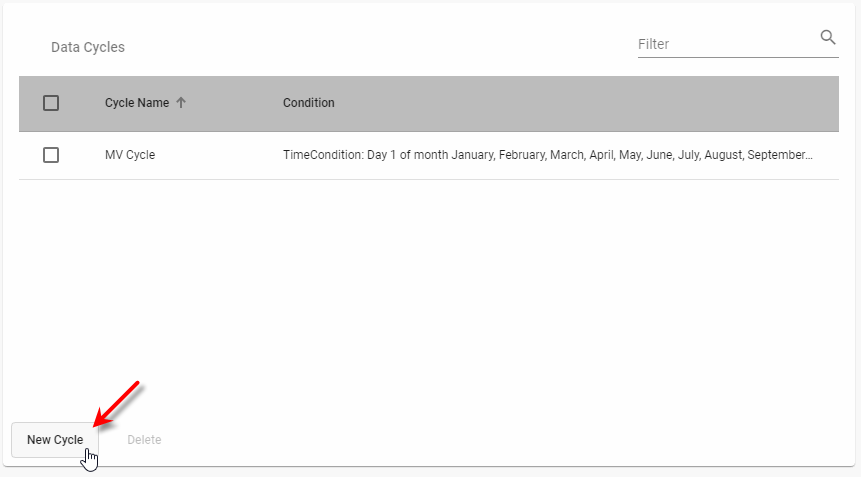Click the Data Cycles panel title
The height and width of the screenshot is (477, 861).
88,47
